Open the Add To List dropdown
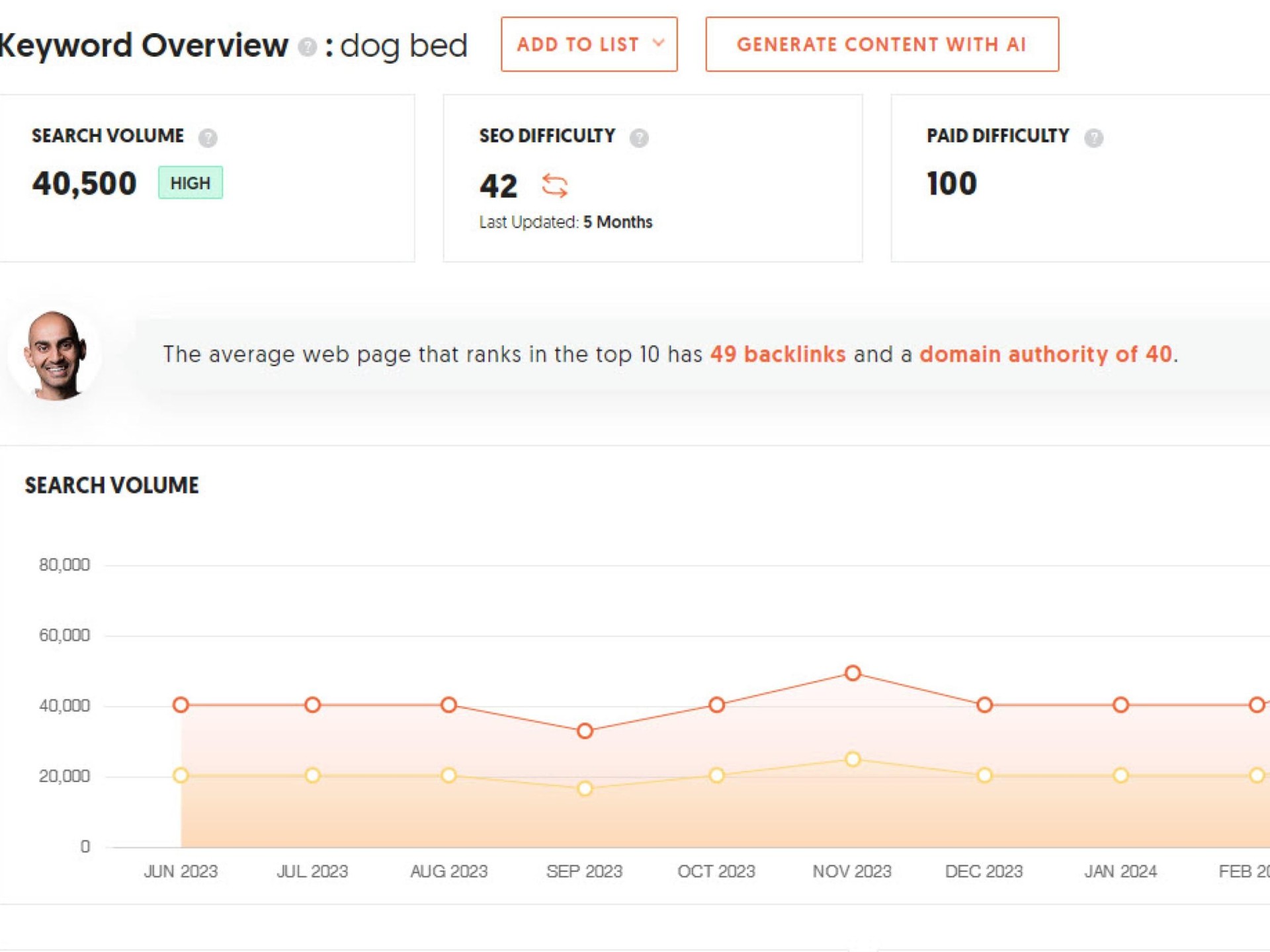 577,44
